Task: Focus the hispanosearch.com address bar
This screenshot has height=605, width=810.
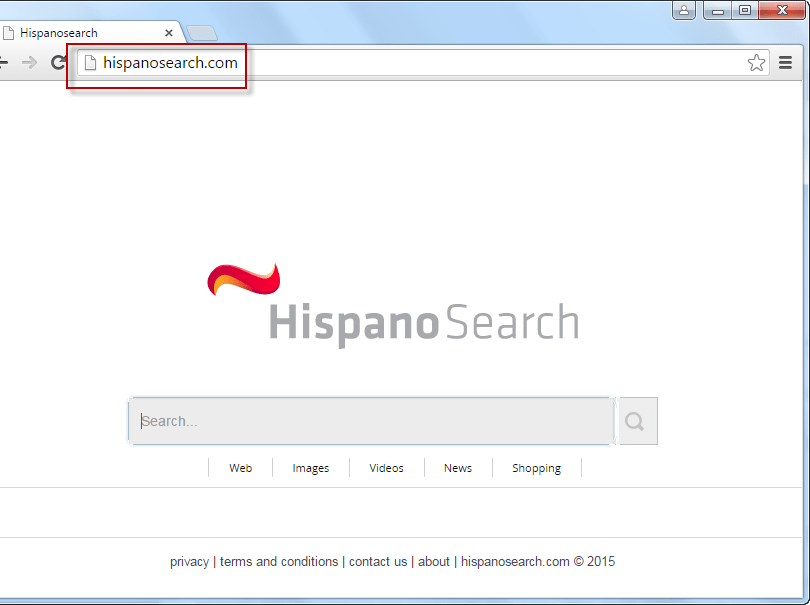Action: pyautogui.click(x=423, y=63)
